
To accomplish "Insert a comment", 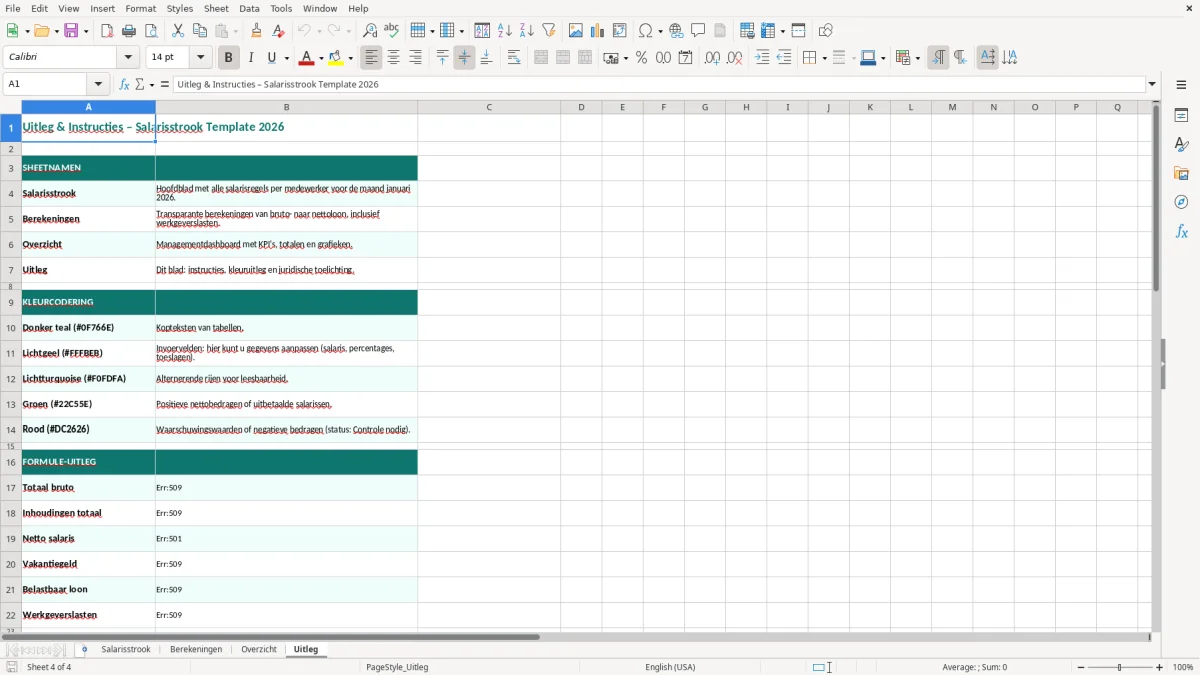I will [x=699, y=31].
